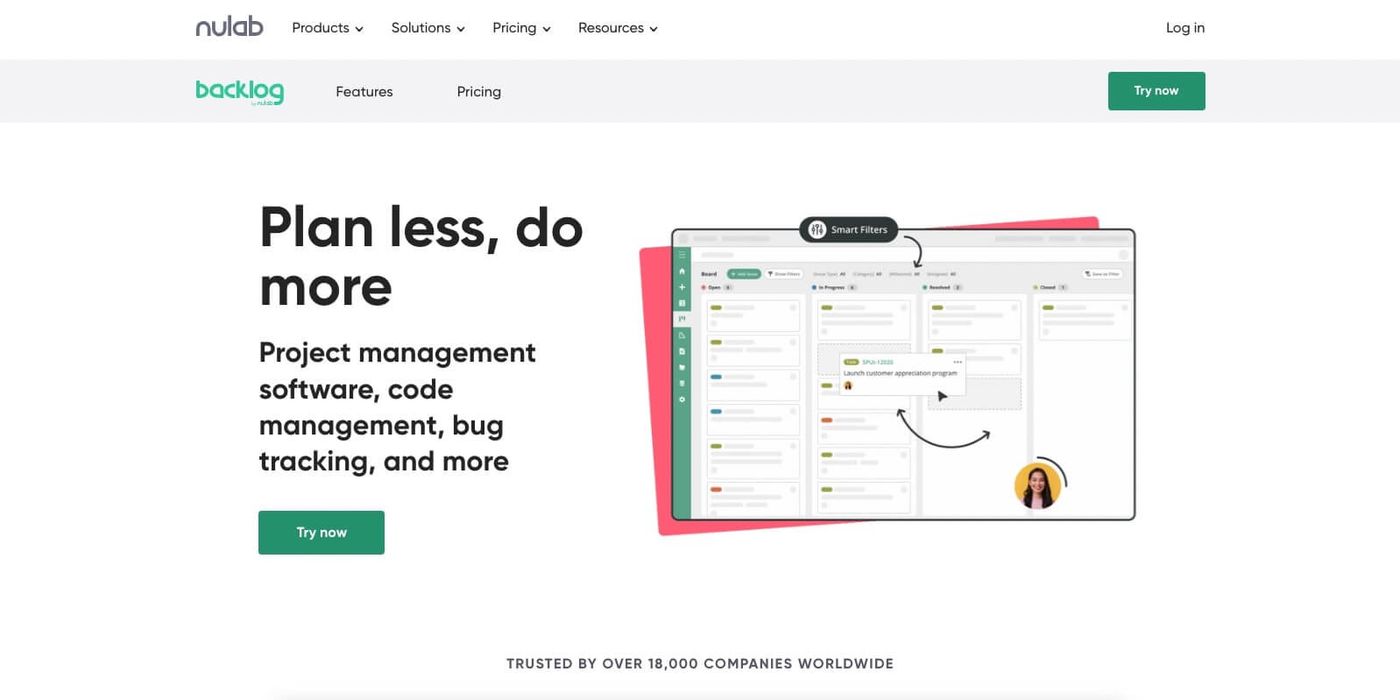The width and height of the screenshot is (1400, 700).
Task: Click the Log in link
Action: [1185, 28]
